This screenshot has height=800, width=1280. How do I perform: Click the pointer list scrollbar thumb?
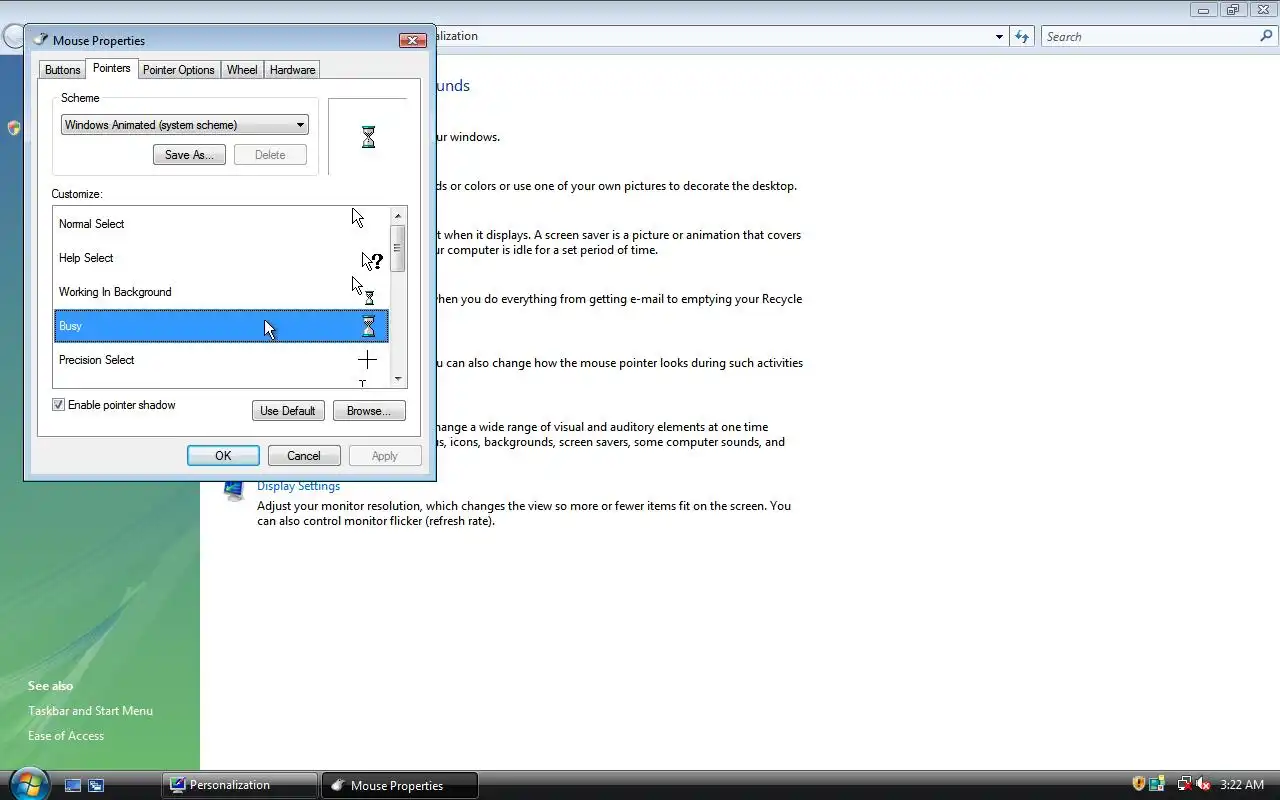(398, 248)
